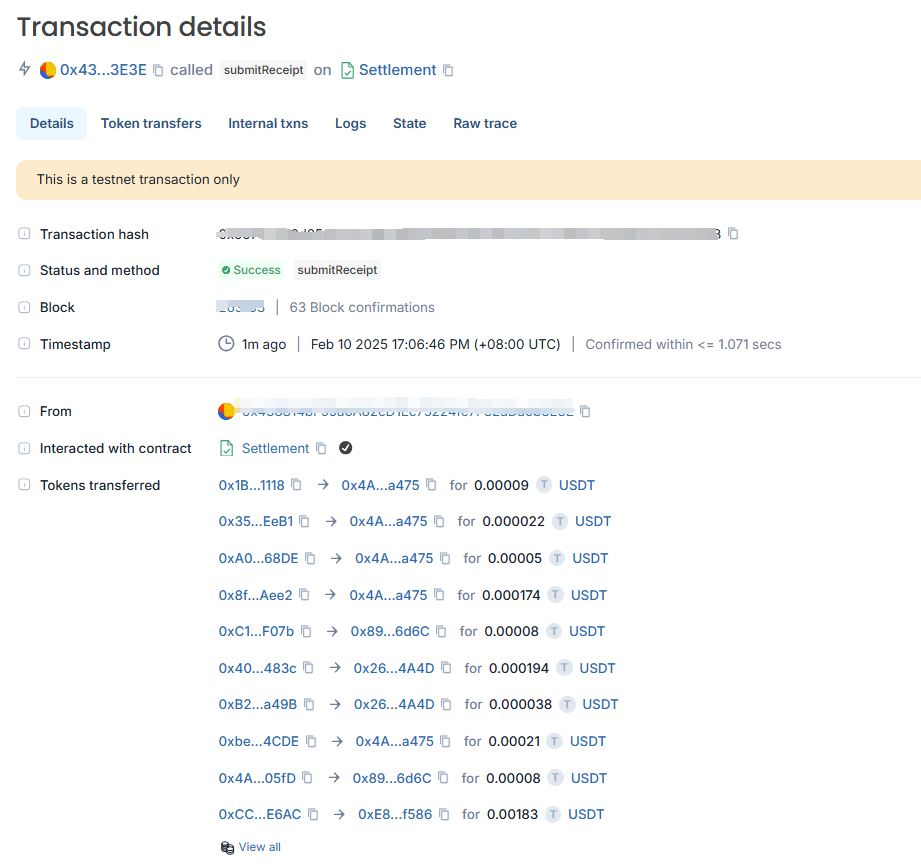921x866 pixels.
Task: Open the 0xCC...E6AC address link
Action: click(x=259, y=815)
